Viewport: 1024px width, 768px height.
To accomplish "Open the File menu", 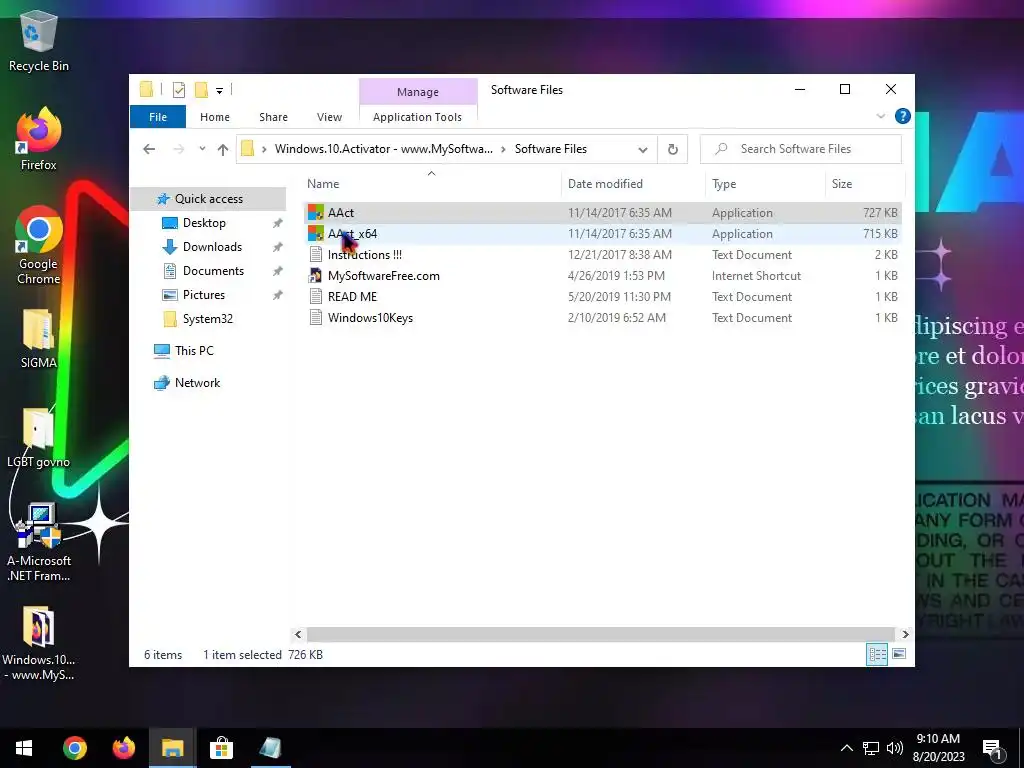I will pyautogui.click(x=158, y=117).
